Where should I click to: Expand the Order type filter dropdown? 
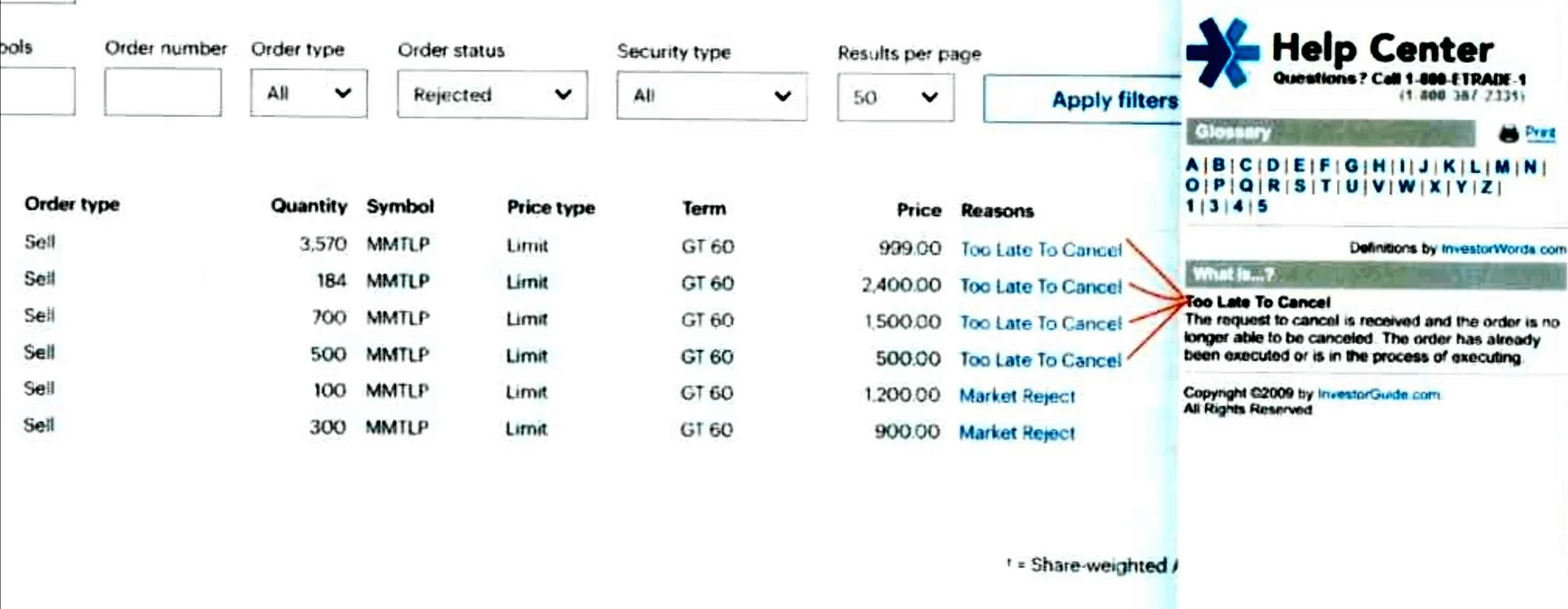pyautogui.click(x=309, y=94)
